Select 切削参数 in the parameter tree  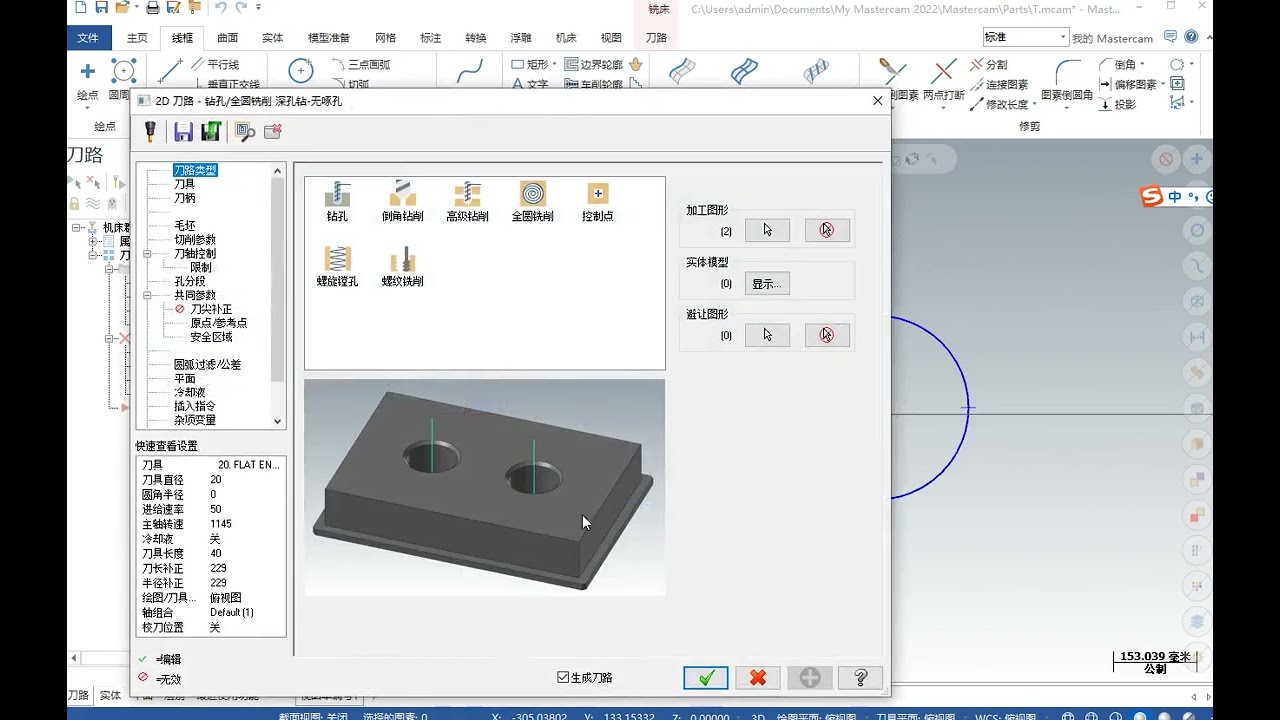195,240
